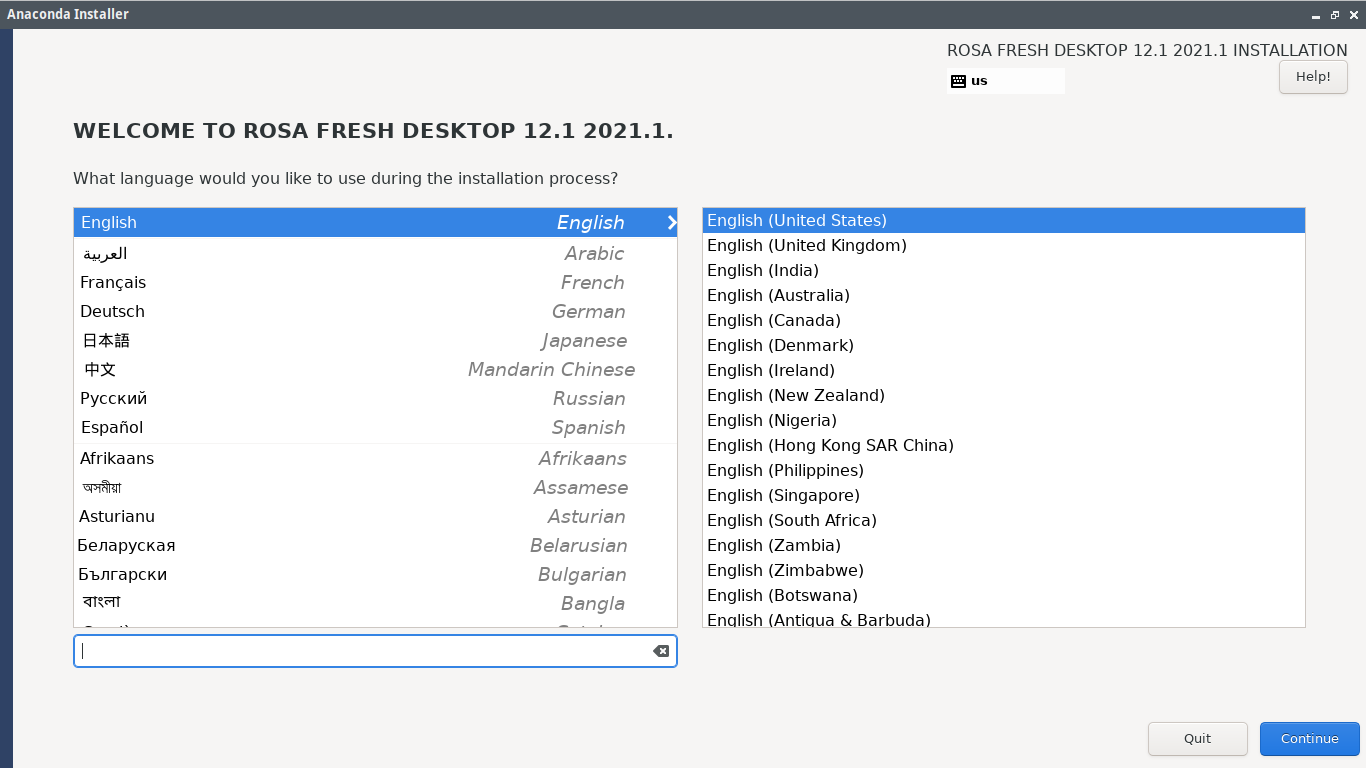The width and height of the screenshot is (1366, 768).
Task: Choose Español (Spanish) language
Action: [376, 427]
